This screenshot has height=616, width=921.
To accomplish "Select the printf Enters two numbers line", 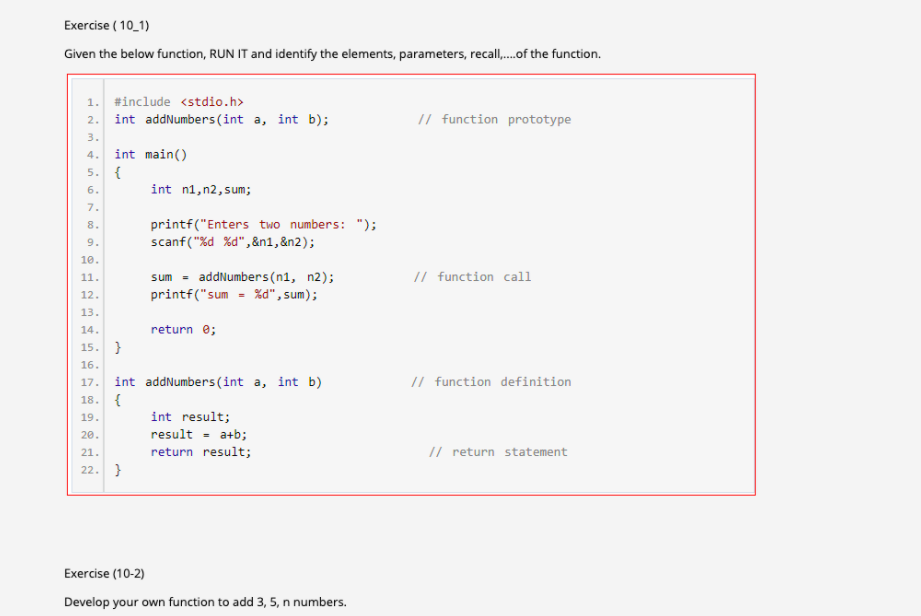I will click(247, 224).
